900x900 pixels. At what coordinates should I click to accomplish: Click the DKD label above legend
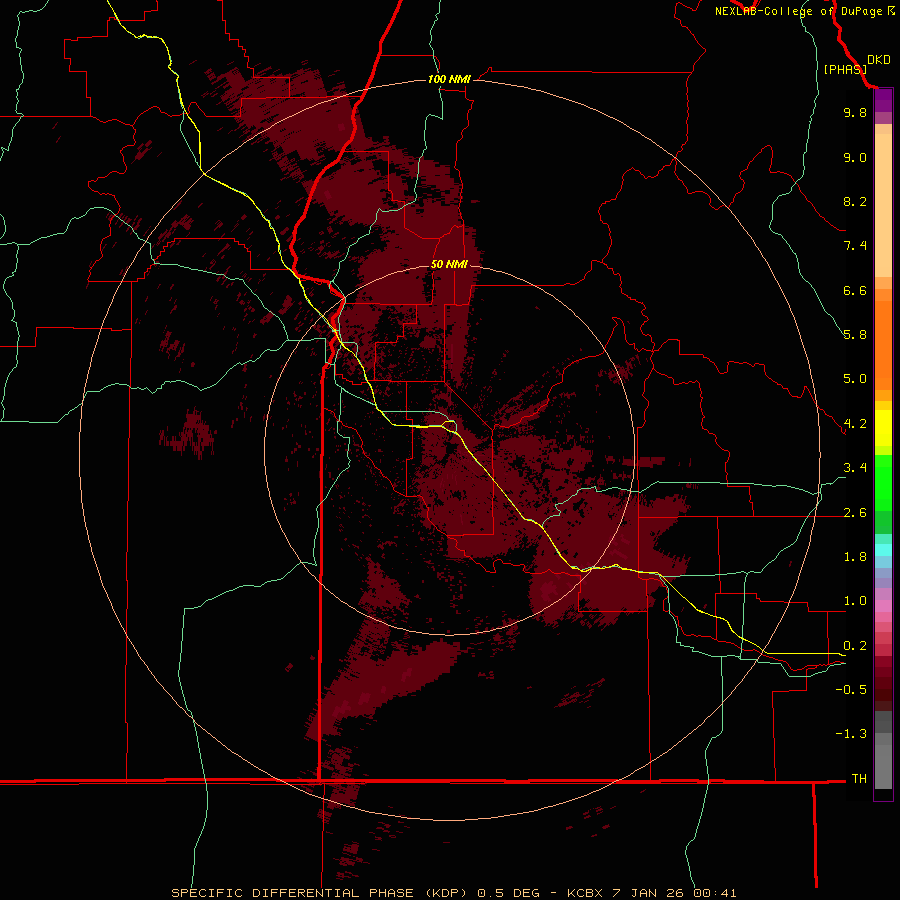coord(879,60)
